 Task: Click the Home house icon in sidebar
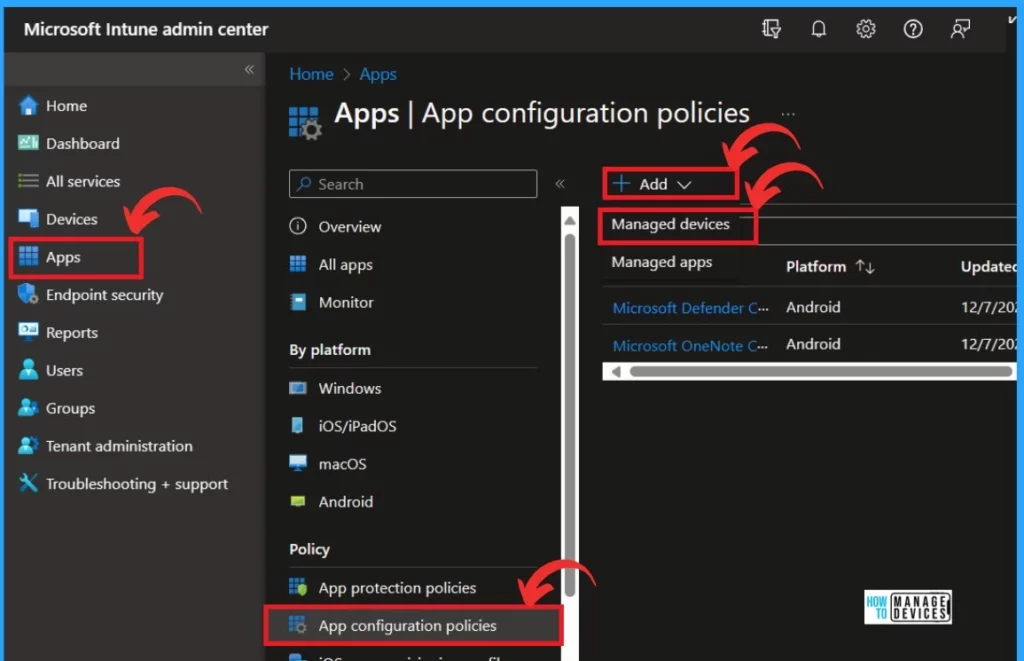(28, 105)
